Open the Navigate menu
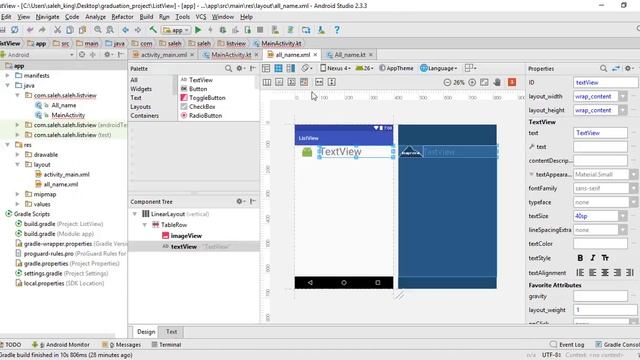 click(x=47, y=17)
